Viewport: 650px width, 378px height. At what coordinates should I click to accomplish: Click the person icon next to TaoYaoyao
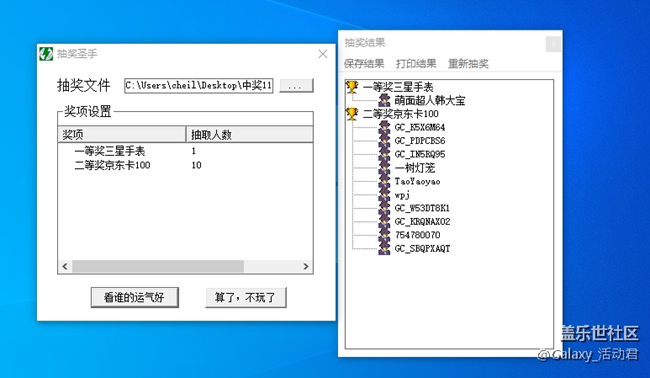coord(385,181)
